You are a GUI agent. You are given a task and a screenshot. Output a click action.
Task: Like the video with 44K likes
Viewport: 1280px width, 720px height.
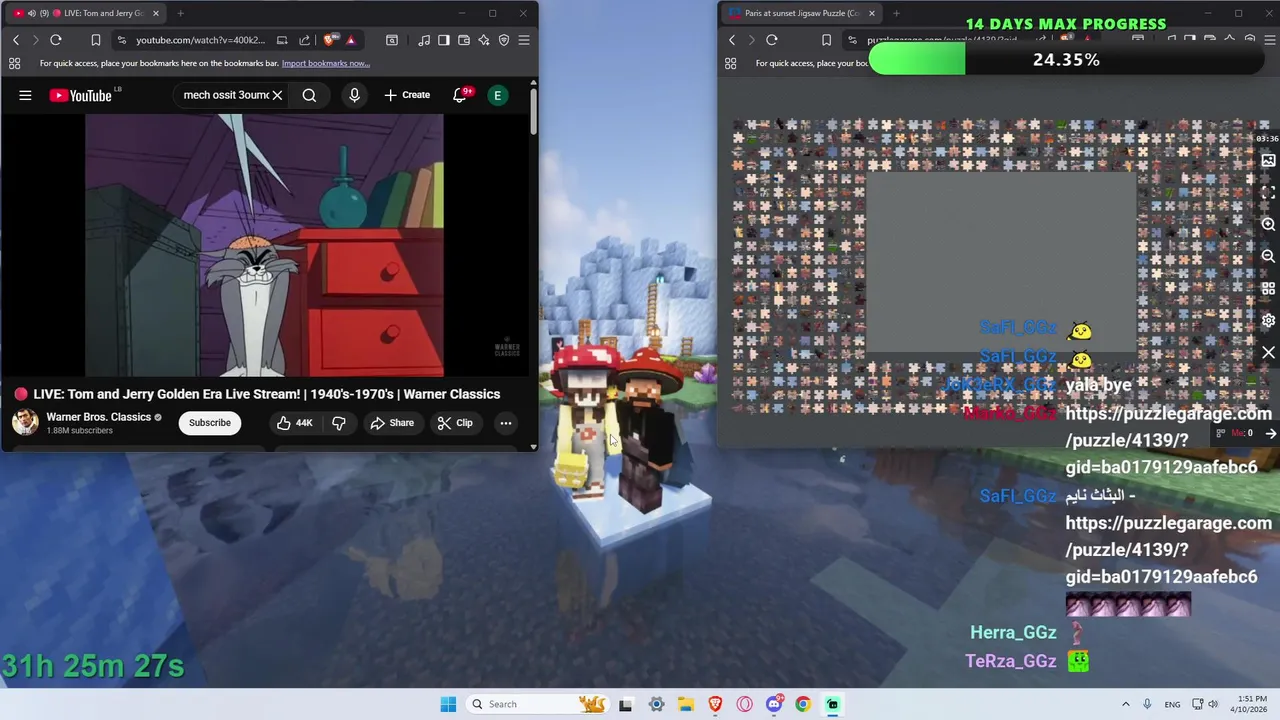tap(295, 423)
